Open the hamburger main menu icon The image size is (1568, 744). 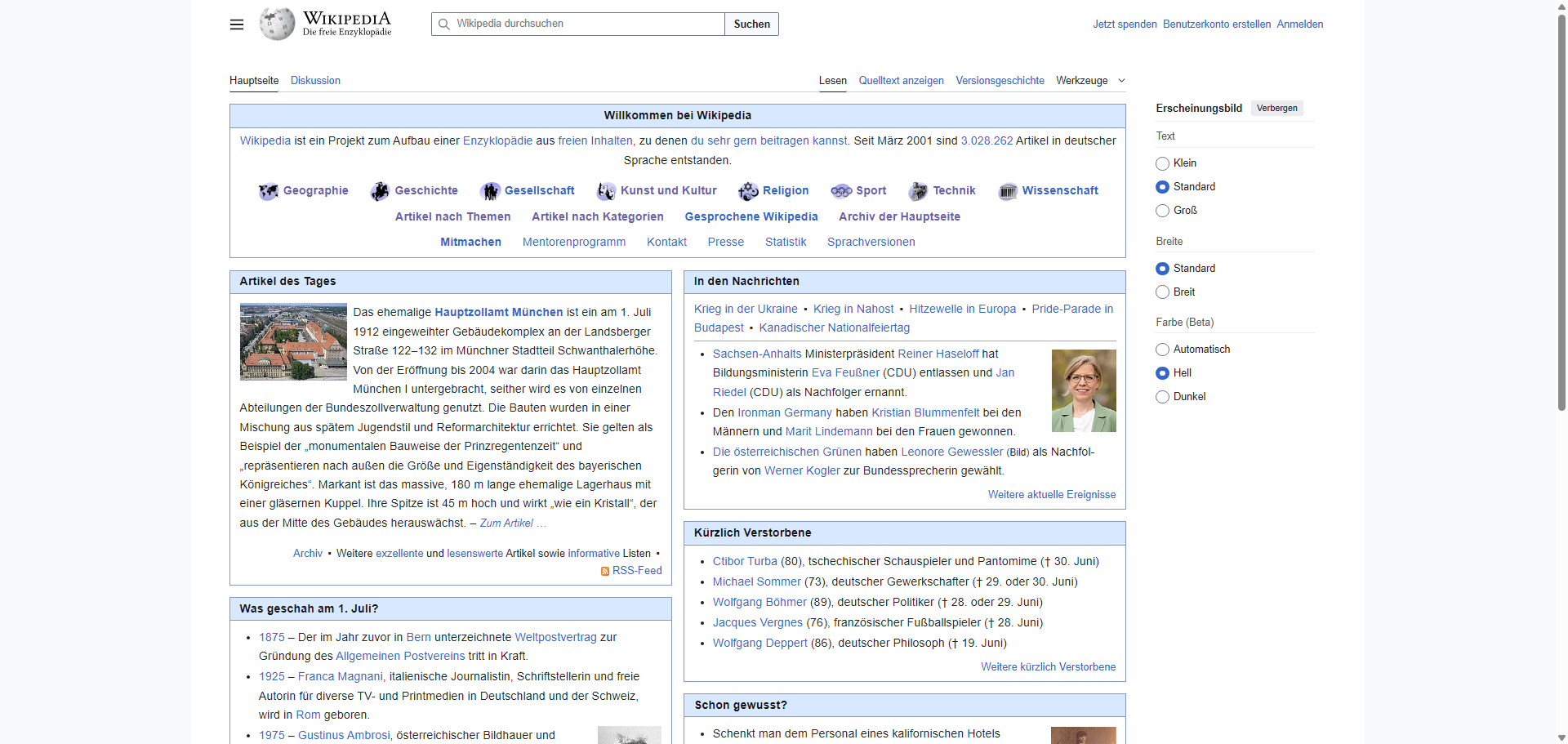(x=237, y=25)
